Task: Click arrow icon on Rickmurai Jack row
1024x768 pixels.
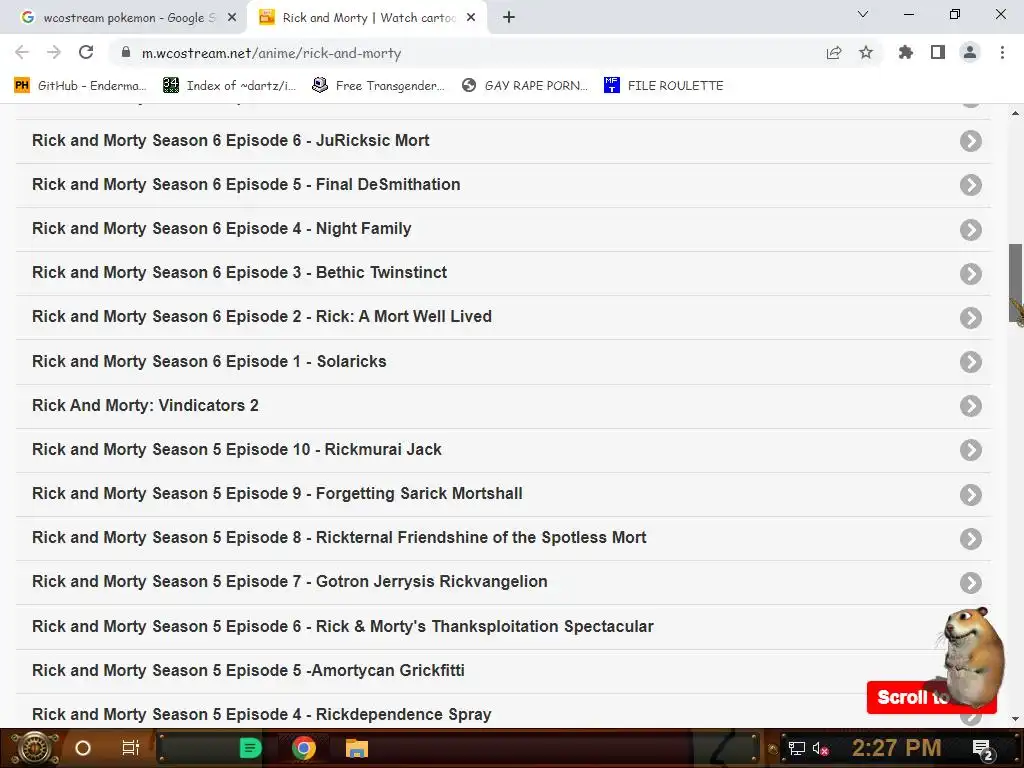Action: (x=970, y=450)
